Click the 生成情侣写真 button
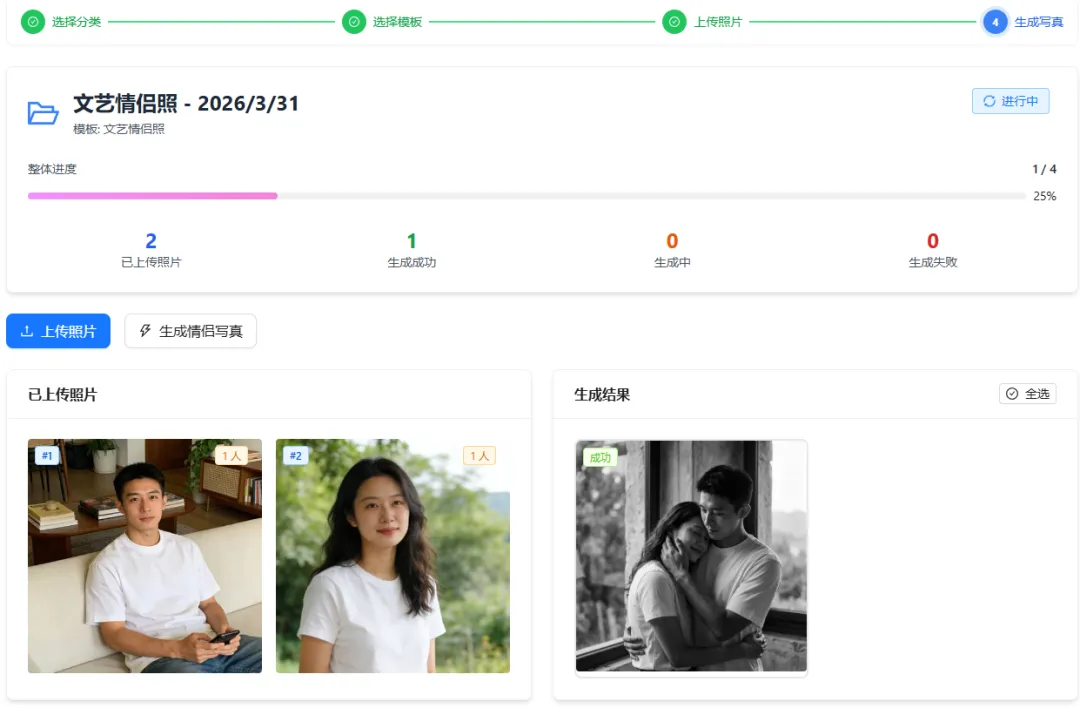Image resolution: width=1080 pixels, height=708 pixels. [191, 331]
